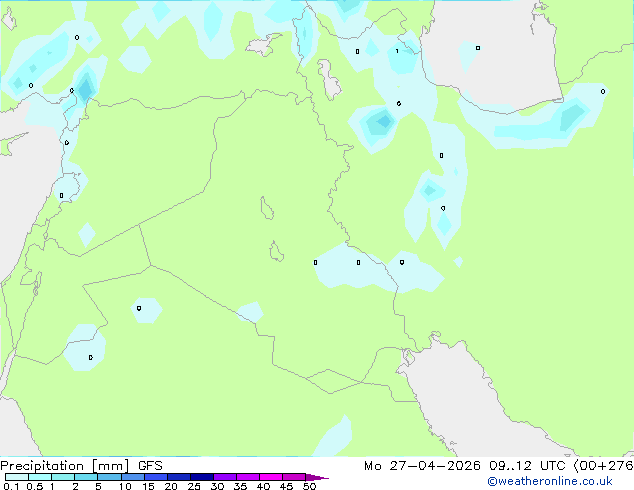Click the '25' legend scale label
Image resolution: width=634 pixels, height=490 pixels.
tap(194, 486)
